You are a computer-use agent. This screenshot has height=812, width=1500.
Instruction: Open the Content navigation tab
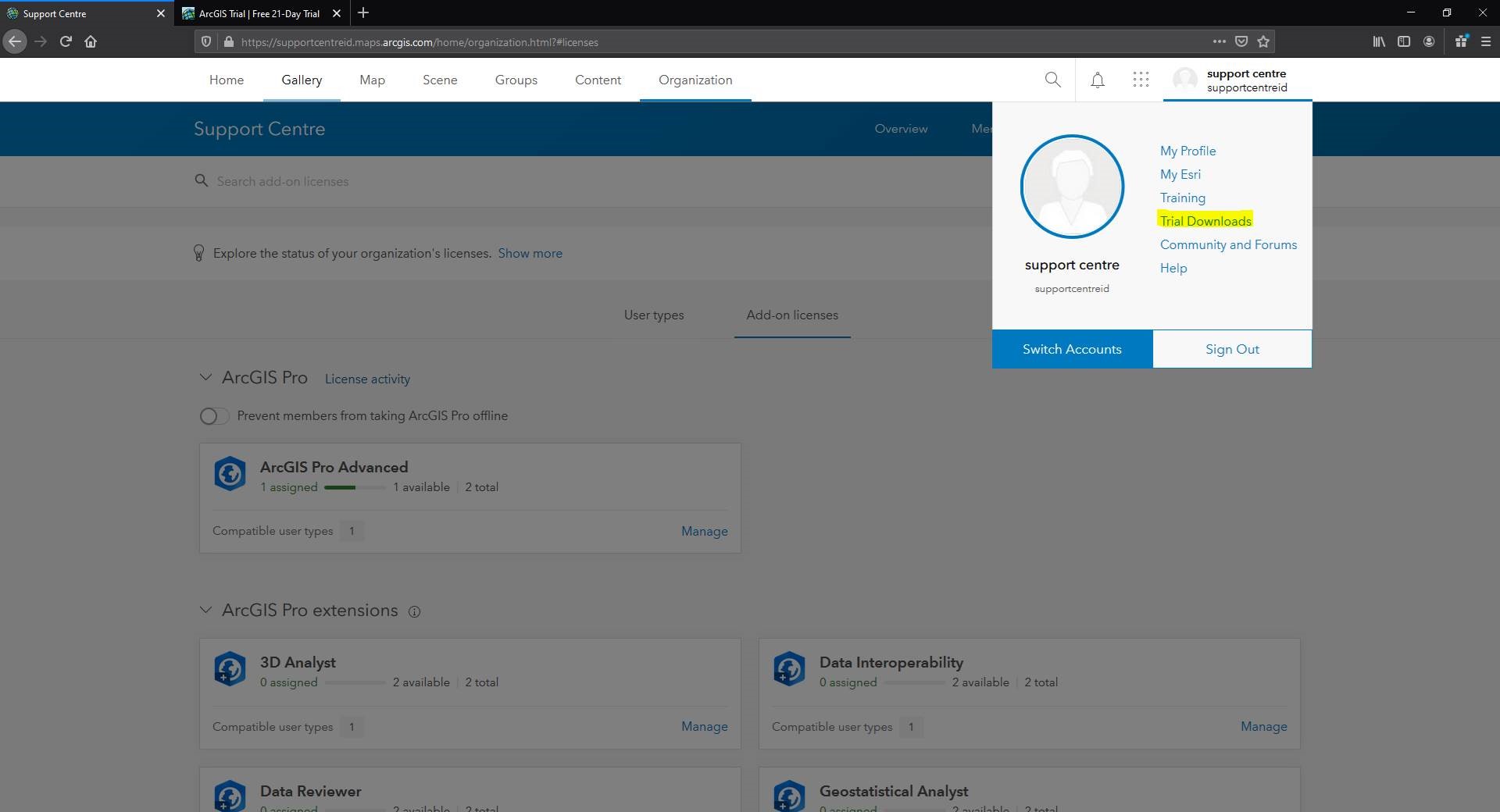[598, 80]
